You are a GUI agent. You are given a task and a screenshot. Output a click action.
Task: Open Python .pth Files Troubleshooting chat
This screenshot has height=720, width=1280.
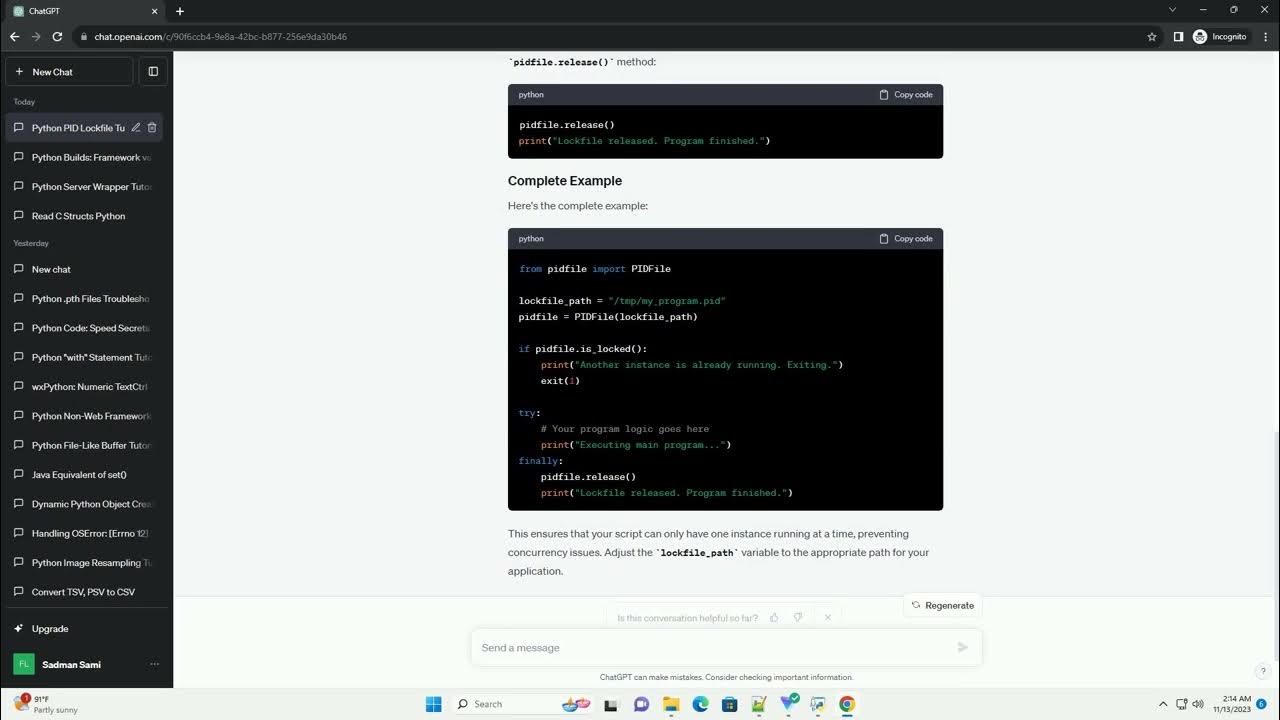(84, 299)
